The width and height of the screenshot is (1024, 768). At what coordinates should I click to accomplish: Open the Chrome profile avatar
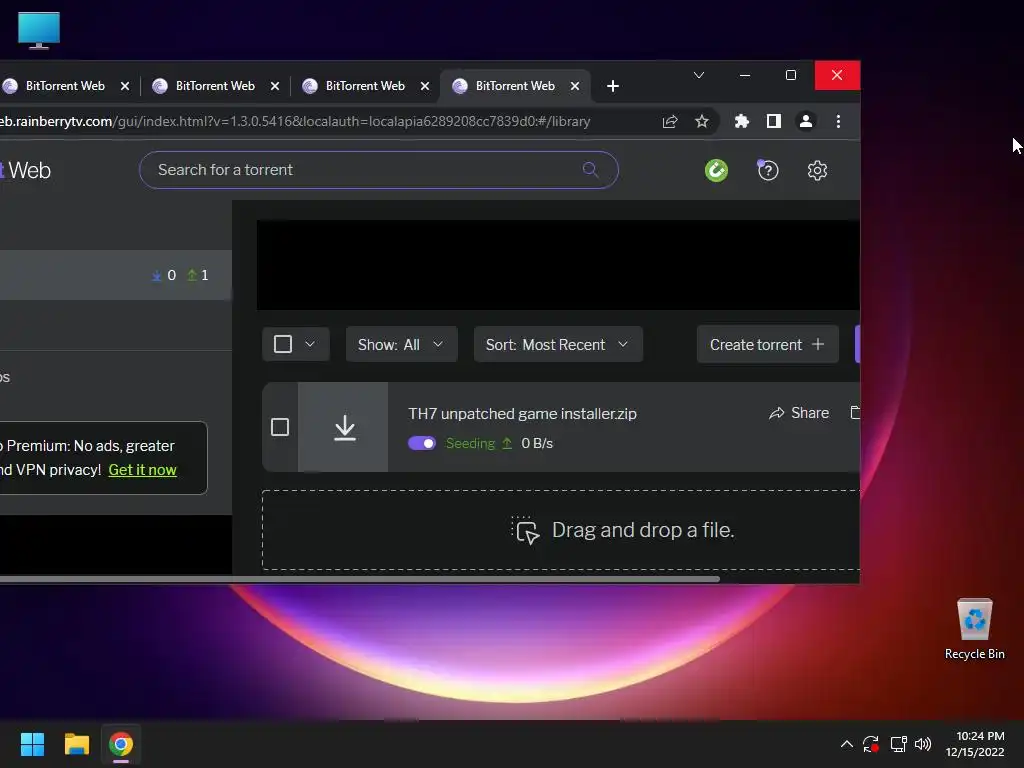(806, 121)
